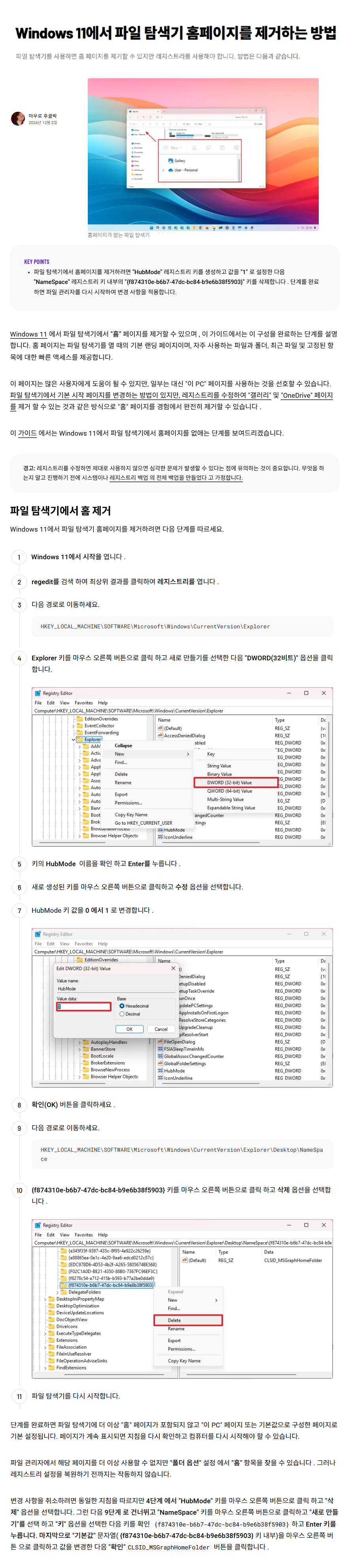350x1568 pixels.
Task: Click the highlighted Value data field
Action: click(x=83, y=1007)
